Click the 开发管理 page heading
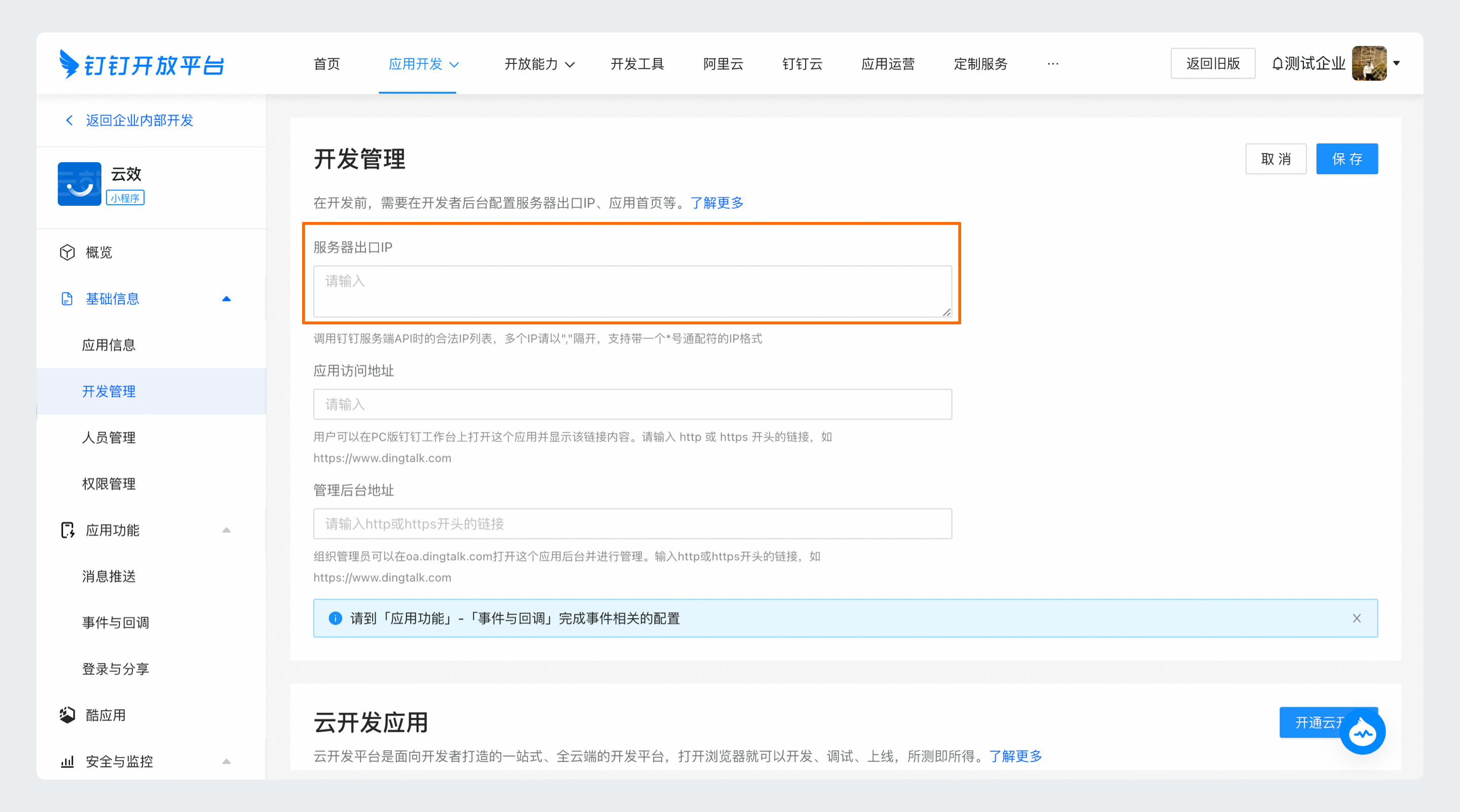Viewport: 1460px width, 812px height. point(359,159)
